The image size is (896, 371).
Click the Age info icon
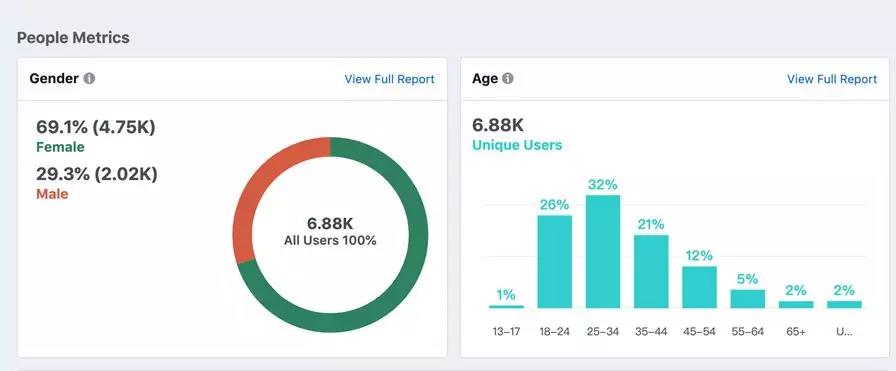507,79
